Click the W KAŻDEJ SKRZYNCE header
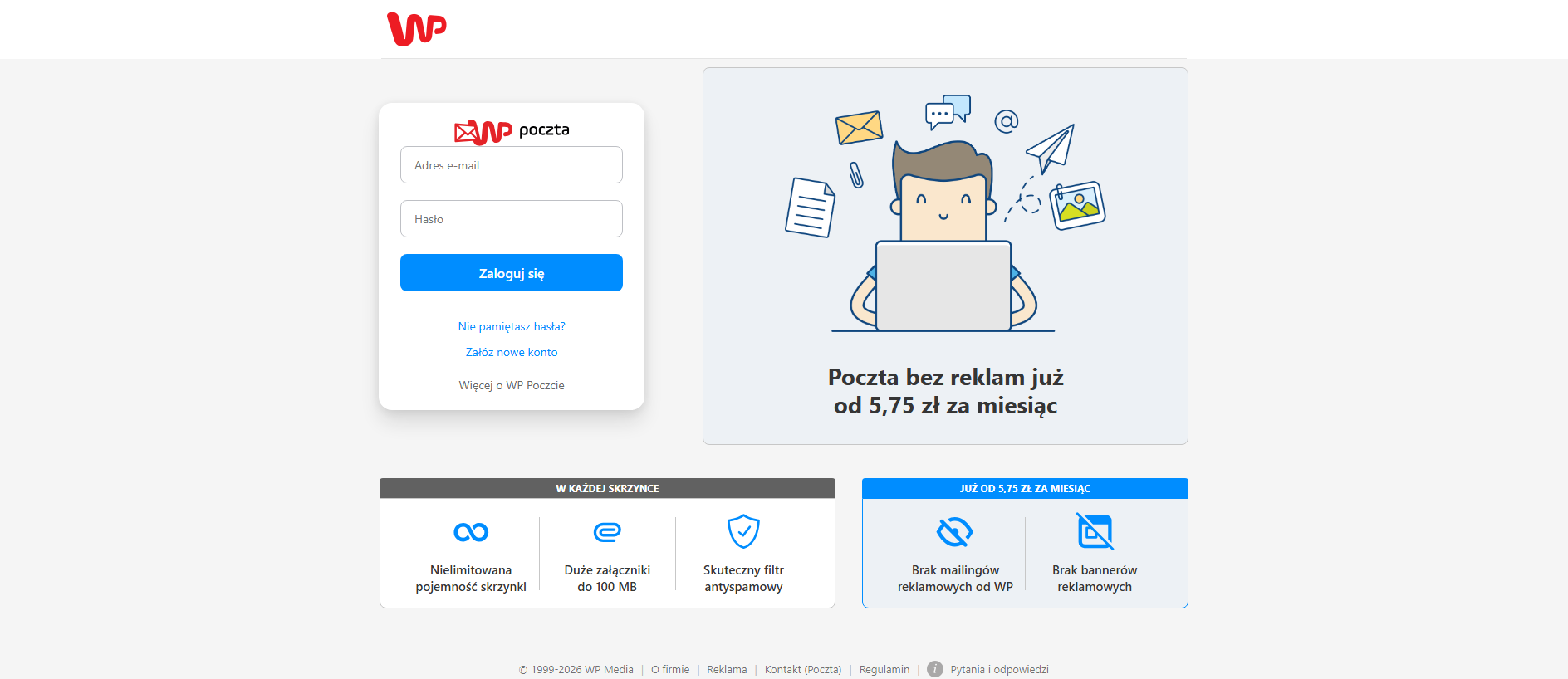The height and width of the screenshot is (679, 1568). click(607, 488)
